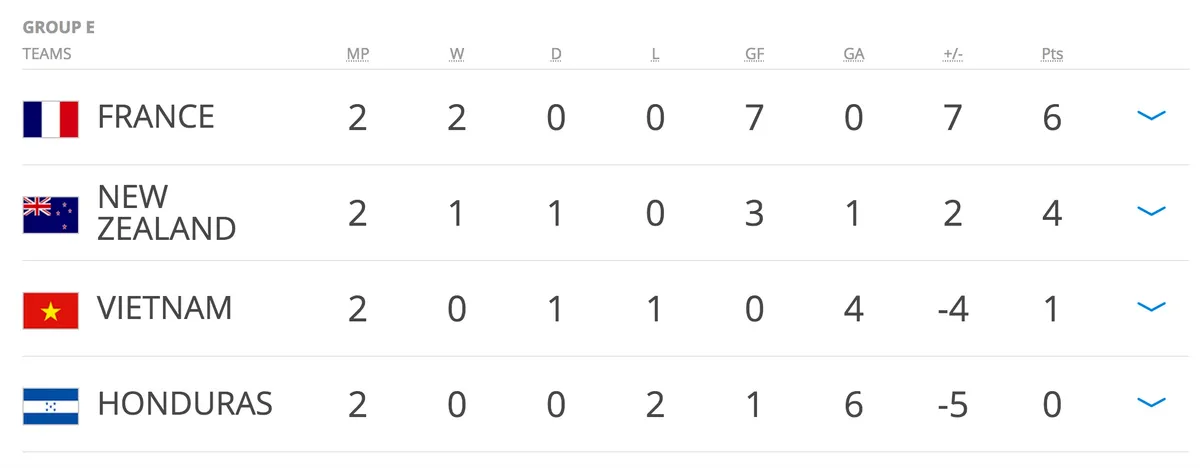Click the New Zealand flag icon
Image resolution: width=1200 pixels, height=468 pixels.
point(51,214)
